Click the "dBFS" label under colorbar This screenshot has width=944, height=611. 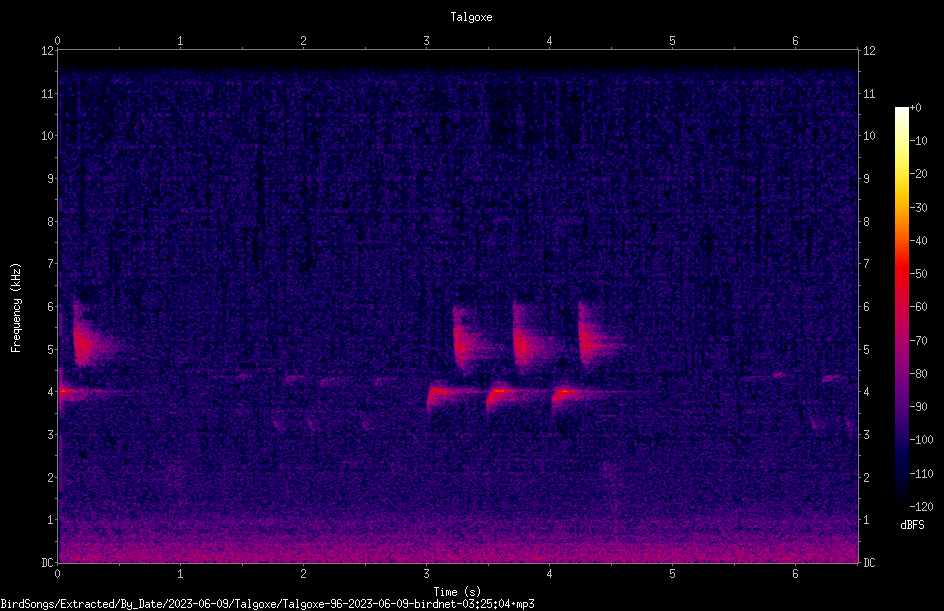[912, 525]
